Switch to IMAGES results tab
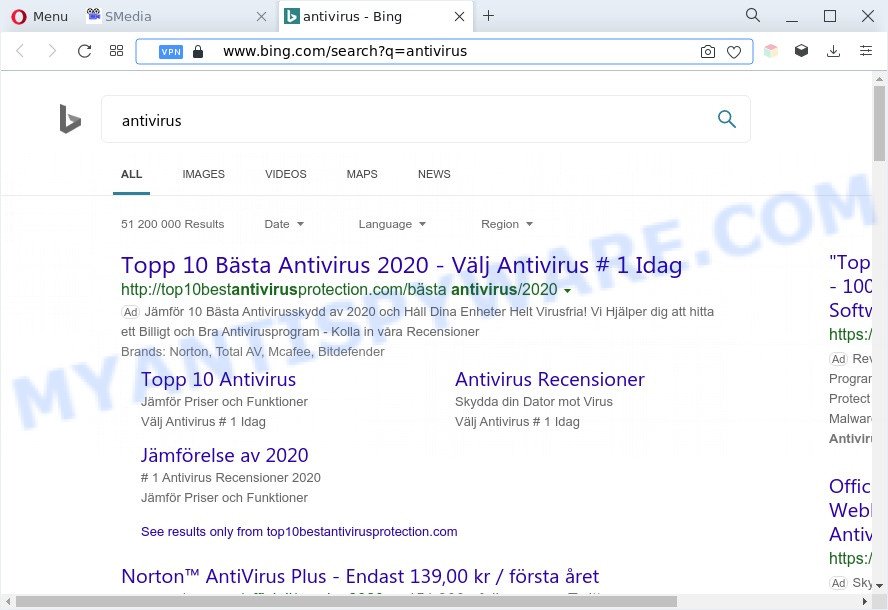Viewport: 888px width, 610px height. click(x=203, y=174)
